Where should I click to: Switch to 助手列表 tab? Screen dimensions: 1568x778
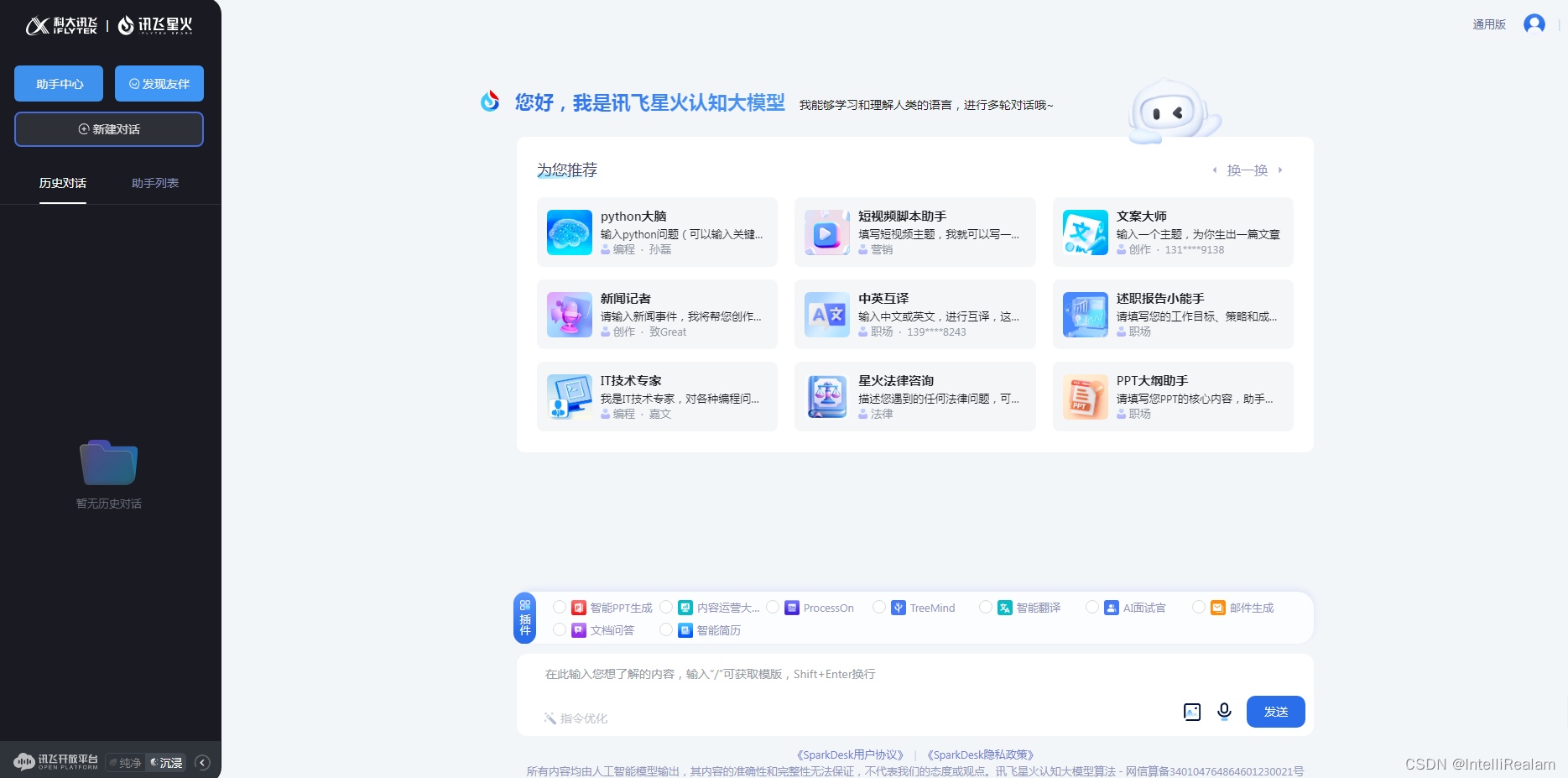tap(155, 183)
